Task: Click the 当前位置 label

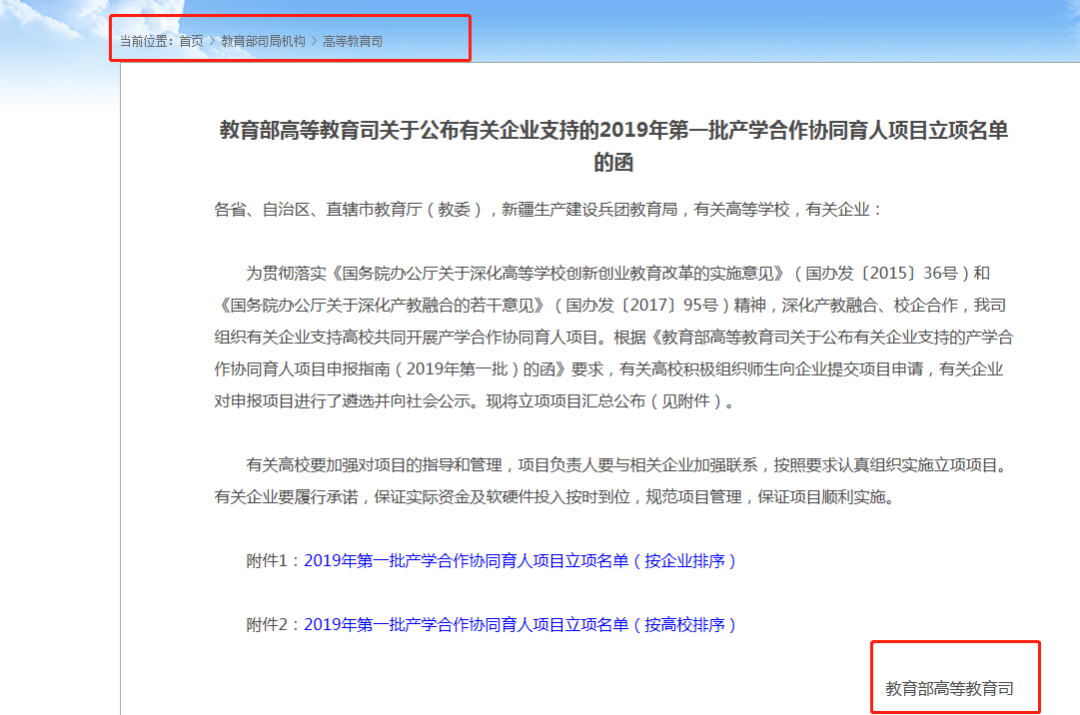Action: click(x=146, y=41)
